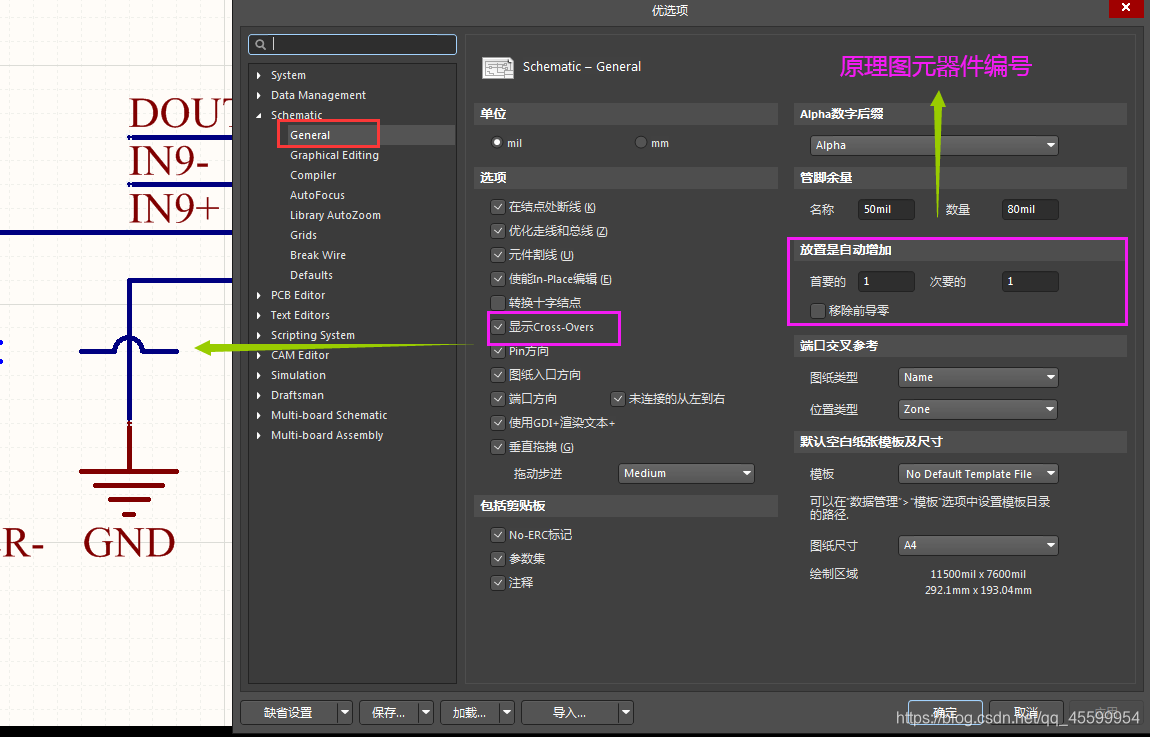The height and width of the screenshot is (737, 1150).
Task: Expand the Draftsman tree node
Action: 259,395
